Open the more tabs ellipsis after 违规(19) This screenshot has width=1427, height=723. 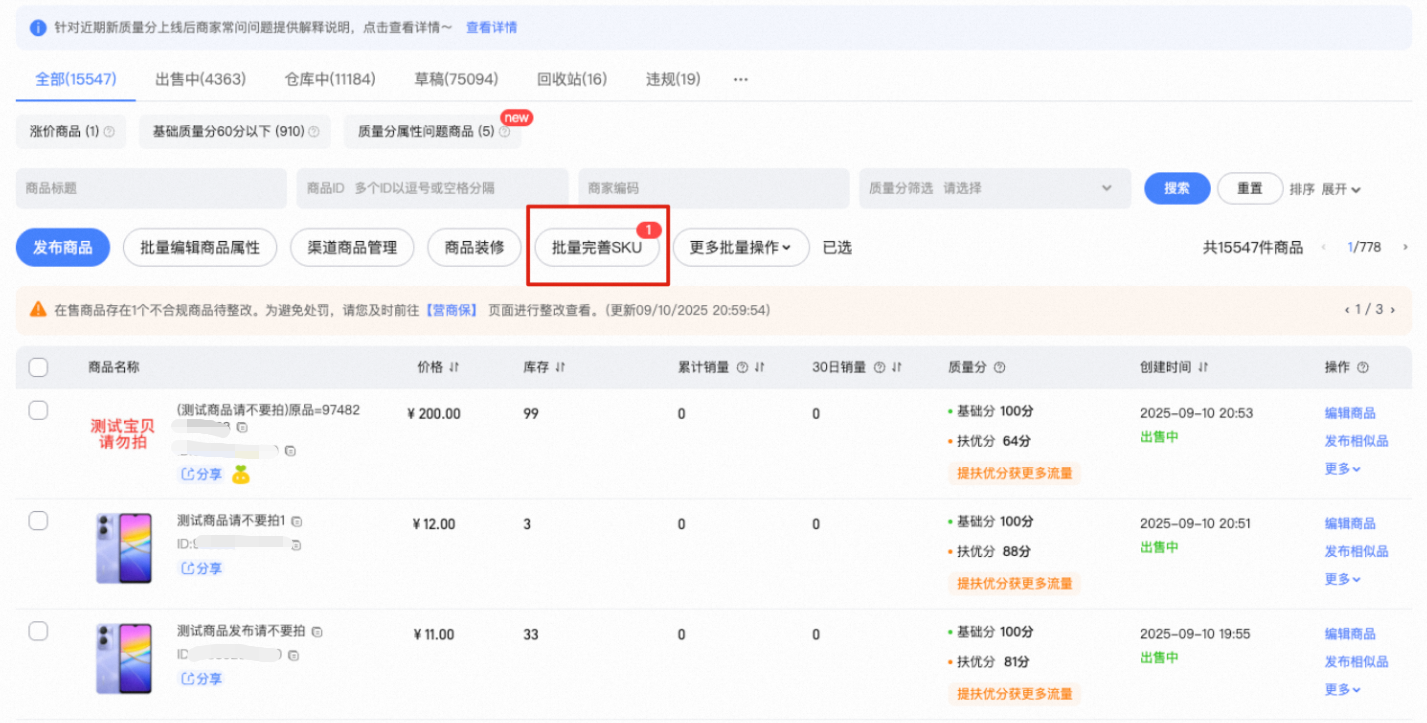pyautogui.click(x=741, y=79)
